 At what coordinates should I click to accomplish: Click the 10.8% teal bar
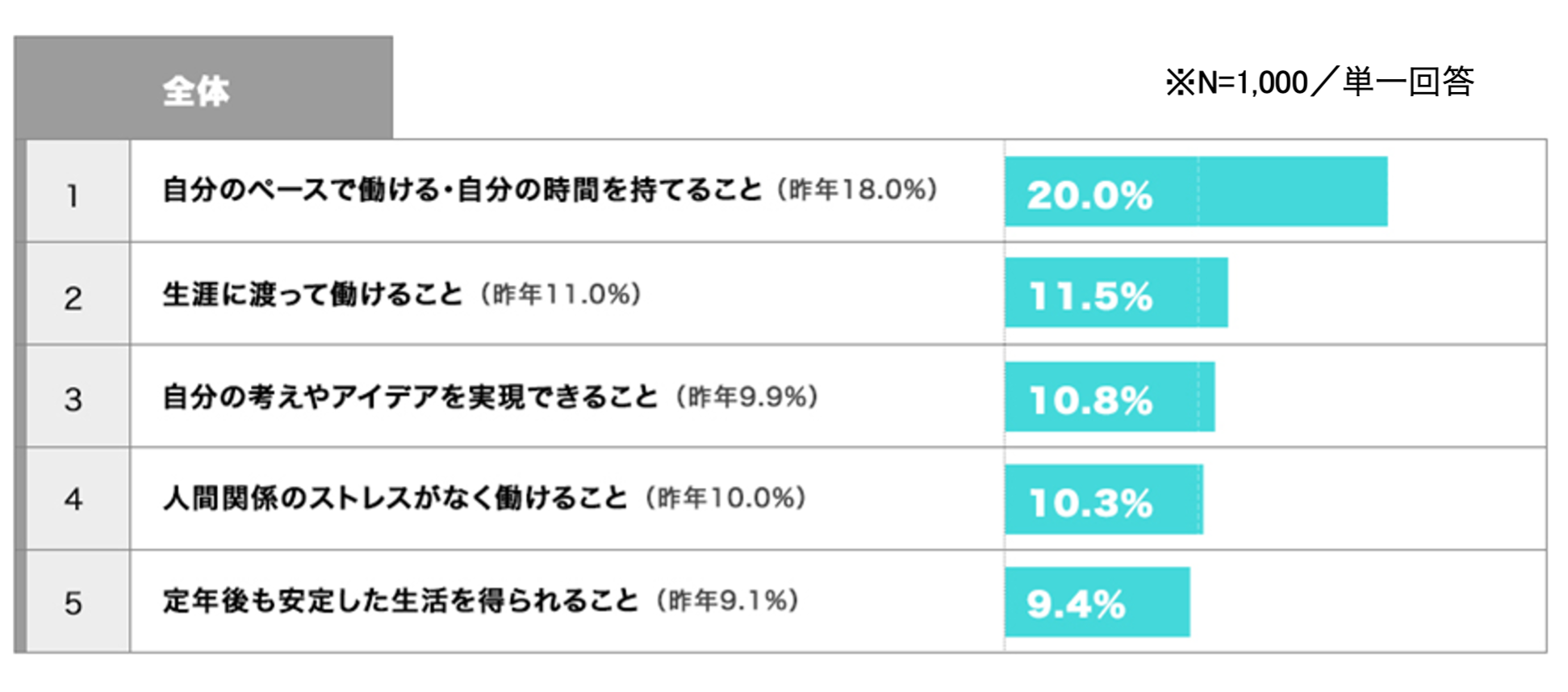[1109, 396]
